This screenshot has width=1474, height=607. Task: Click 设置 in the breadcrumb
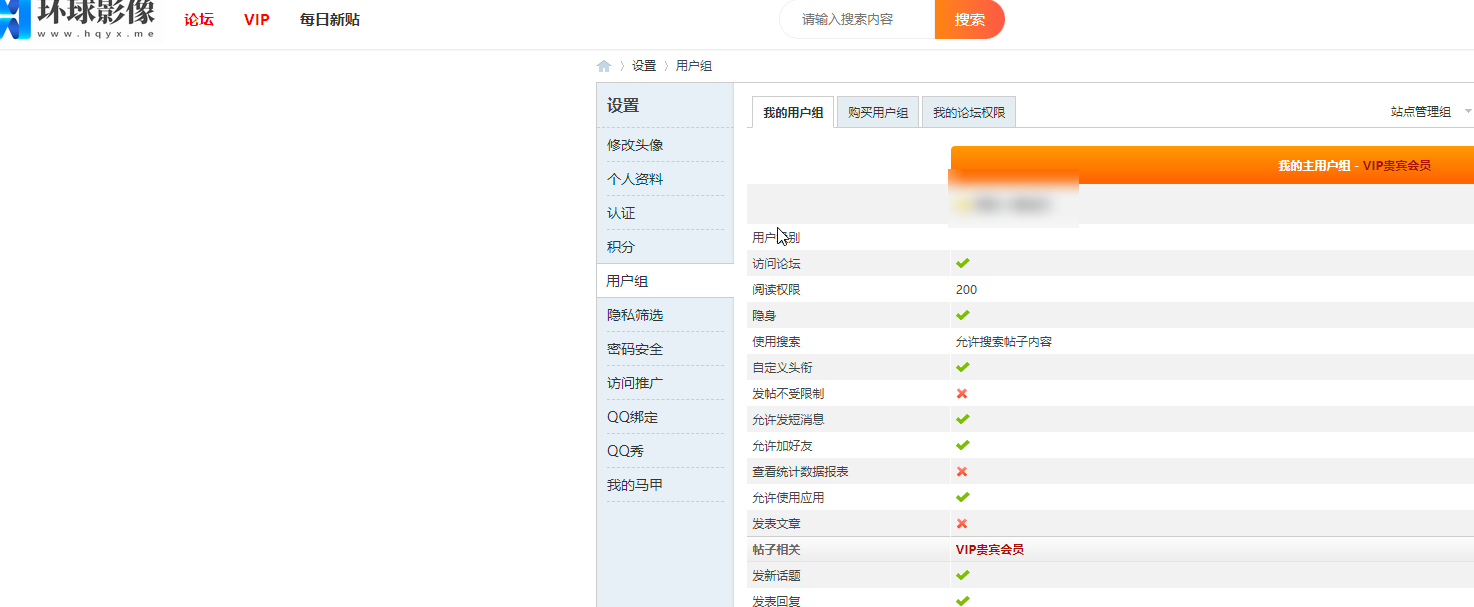point(644,66)
